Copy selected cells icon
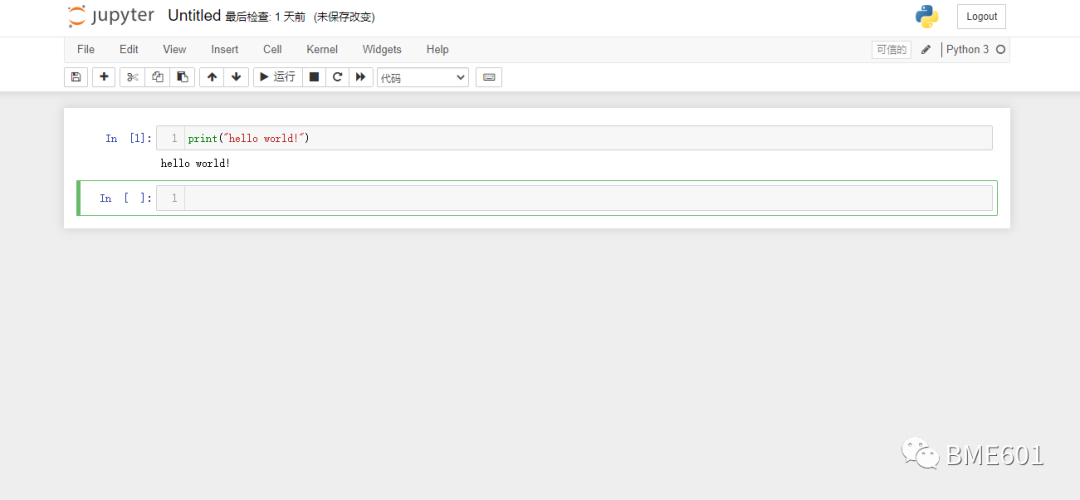 (158, 77)
